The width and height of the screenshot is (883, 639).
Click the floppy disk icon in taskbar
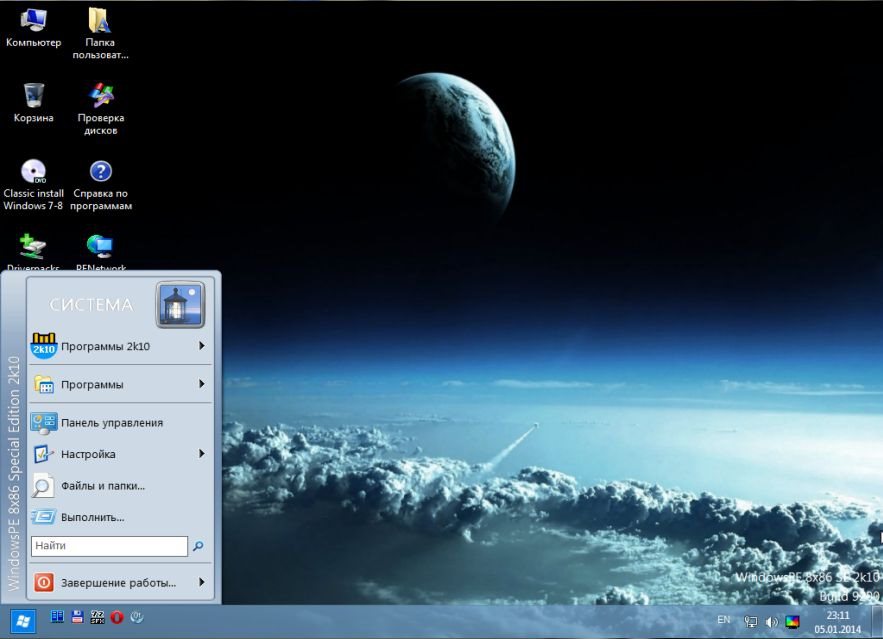77,620
